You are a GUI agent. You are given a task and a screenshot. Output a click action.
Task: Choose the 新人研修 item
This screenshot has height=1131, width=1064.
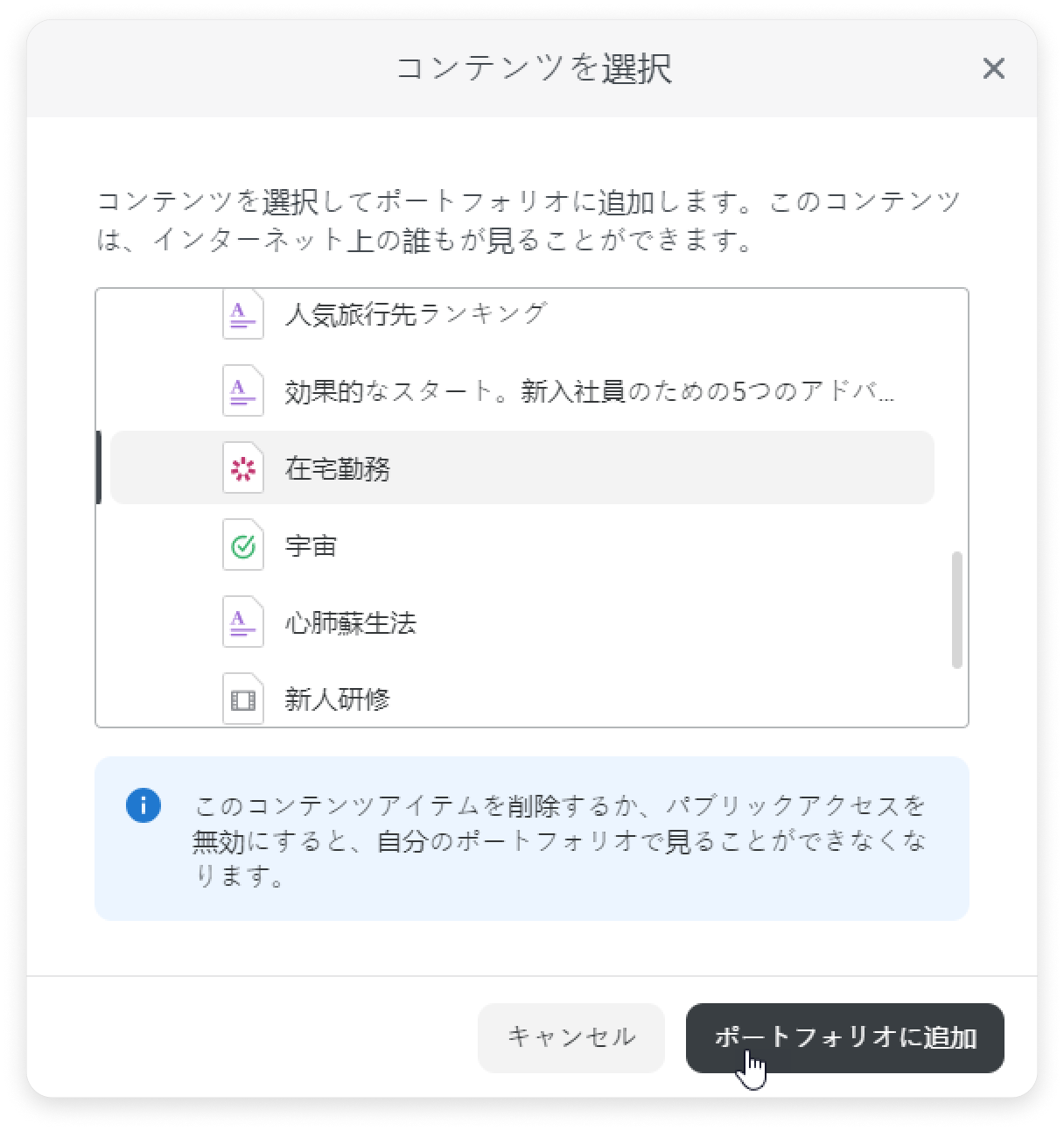(x=522, y=698)
